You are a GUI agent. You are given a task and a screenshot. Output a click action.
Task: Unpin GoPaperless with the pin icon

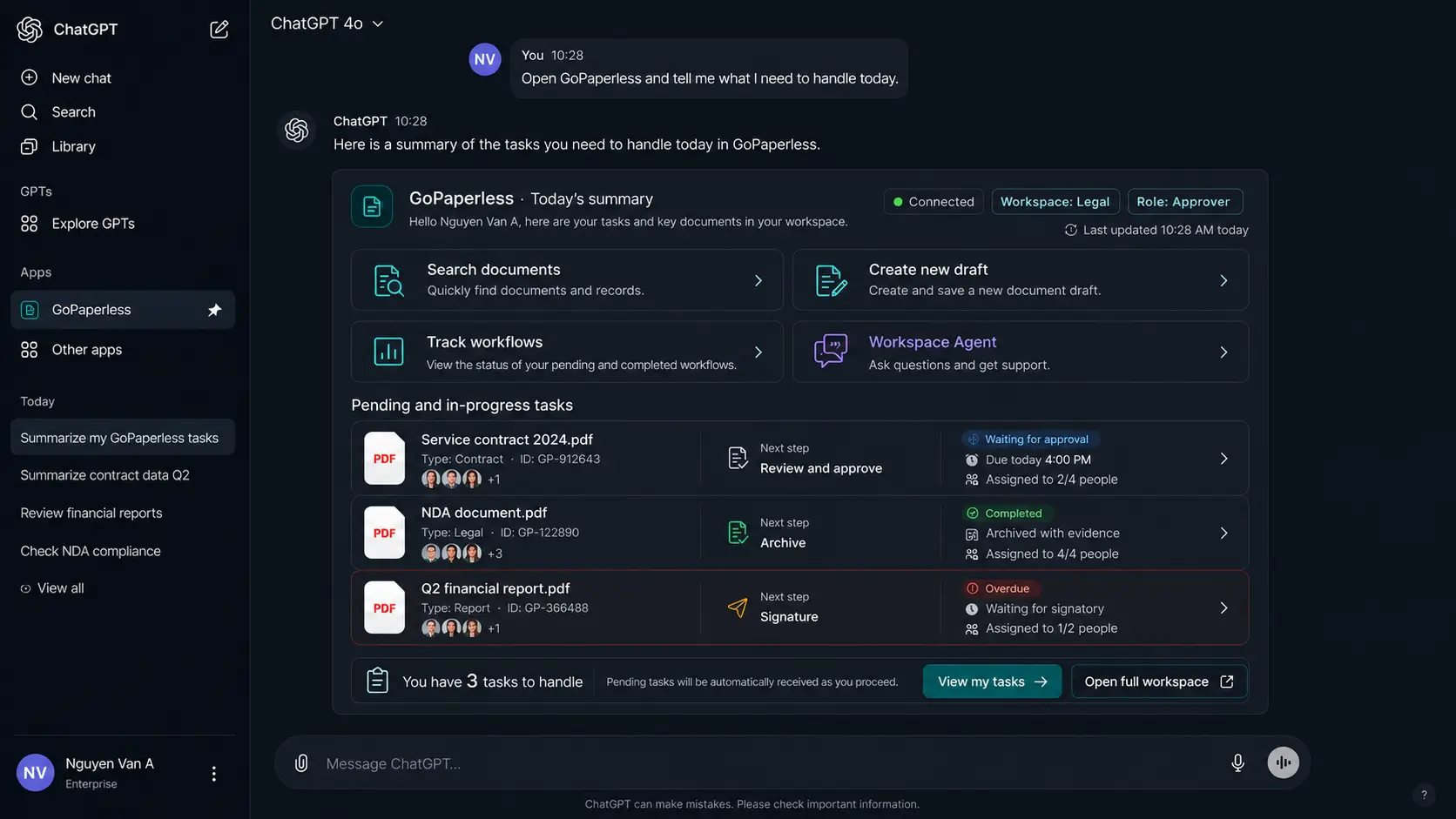pos(214,310)
